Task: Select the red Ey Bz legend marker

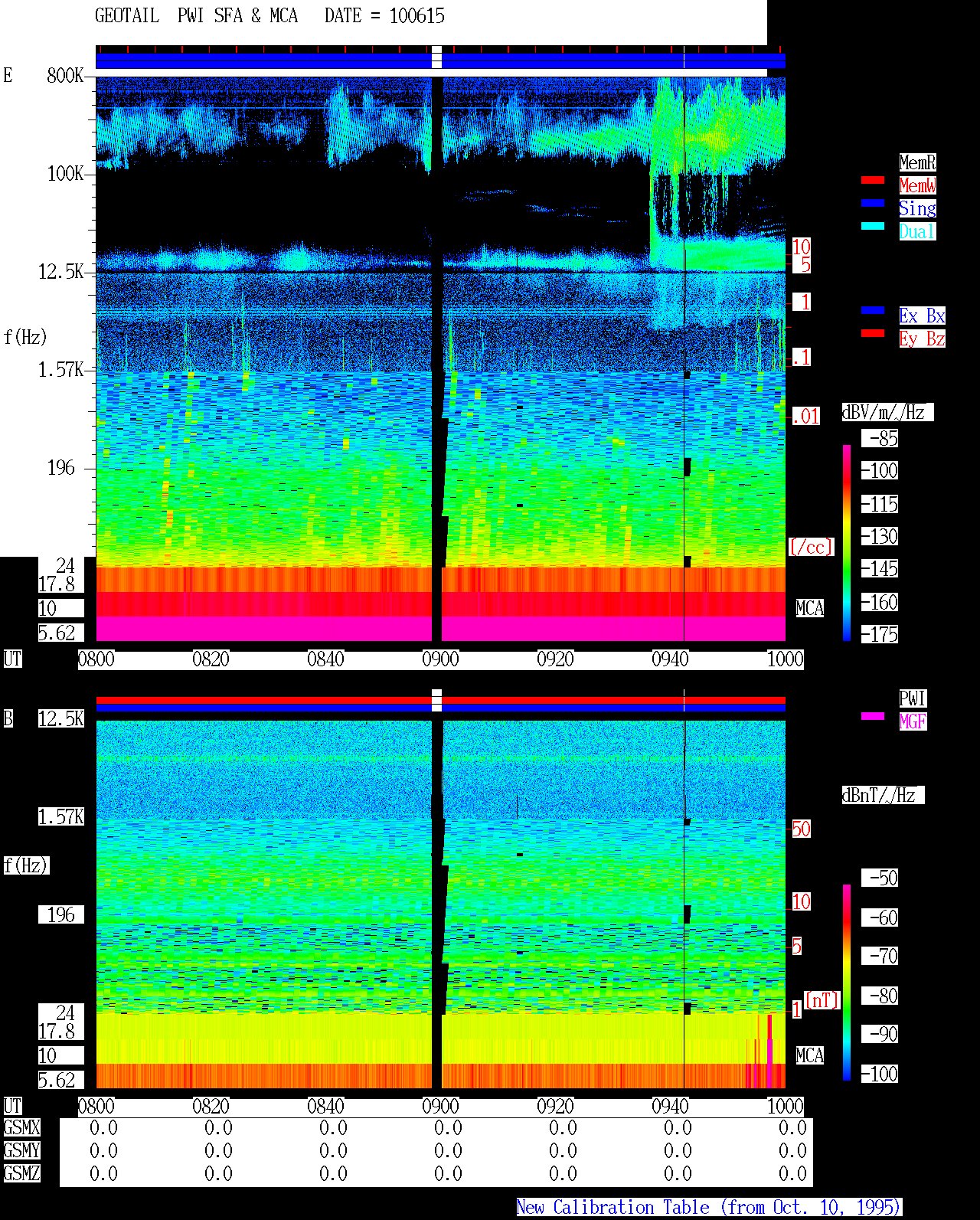Action: tap(873, 333)
